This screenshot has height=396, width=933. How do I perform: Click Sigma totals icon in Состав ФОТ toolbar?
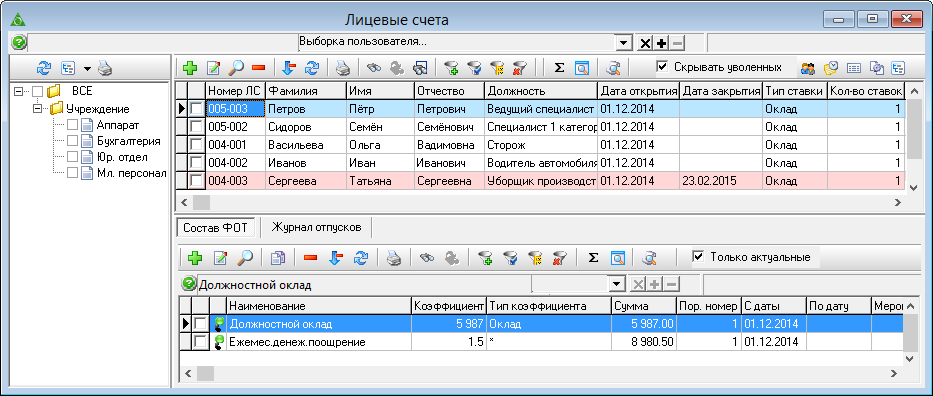(x=593, y=257)
